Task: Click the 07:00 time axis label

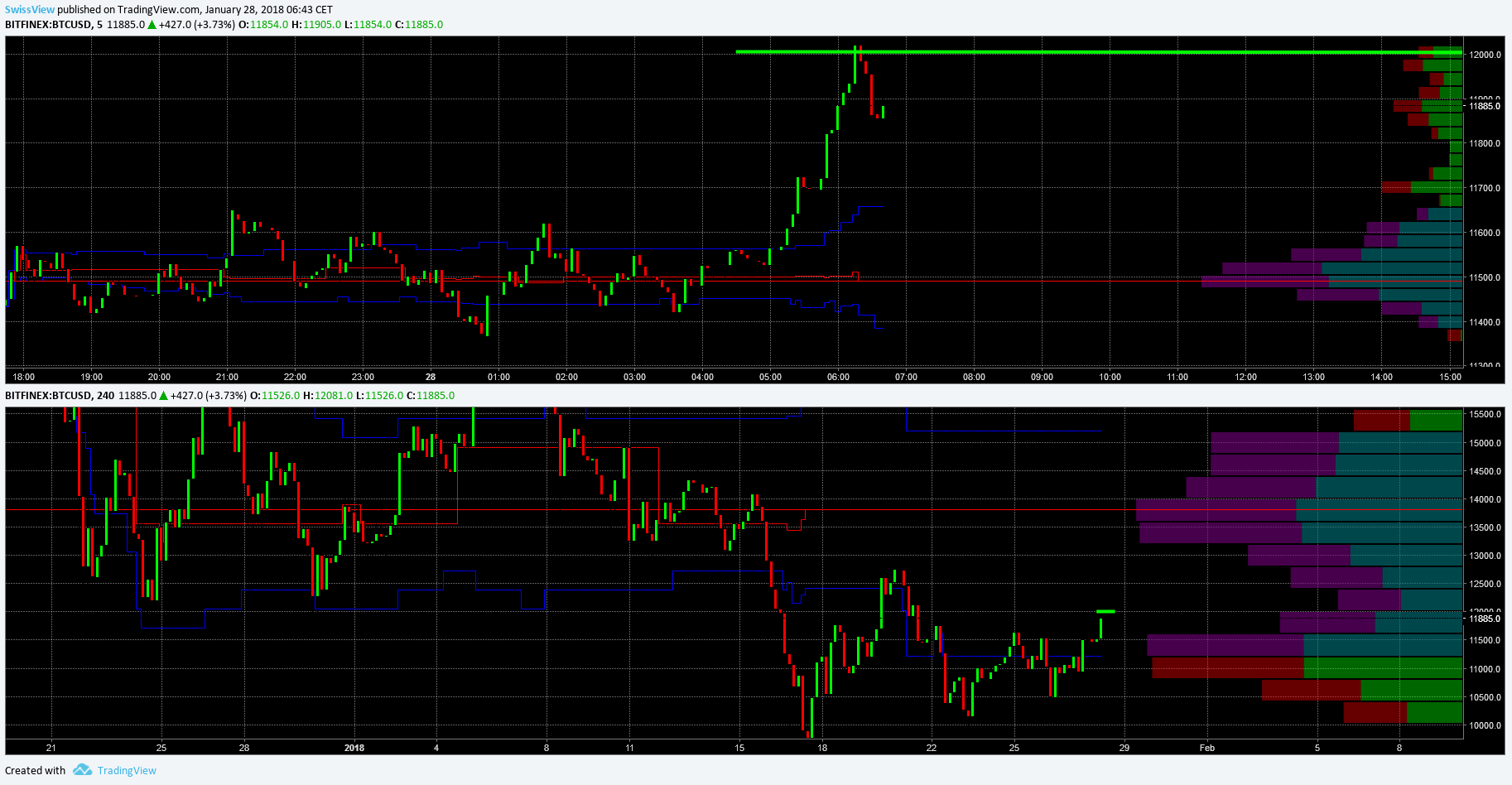Action: tap(906, 377)
